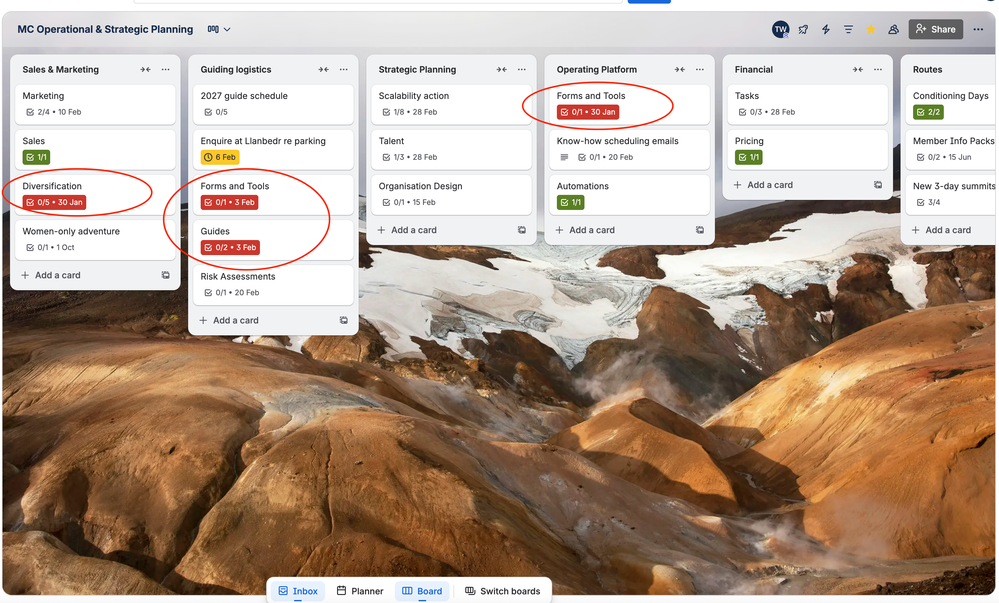Open board visibility people icon
The height and width of the screenshot is (603, 999).
click(x=893, y=29)
